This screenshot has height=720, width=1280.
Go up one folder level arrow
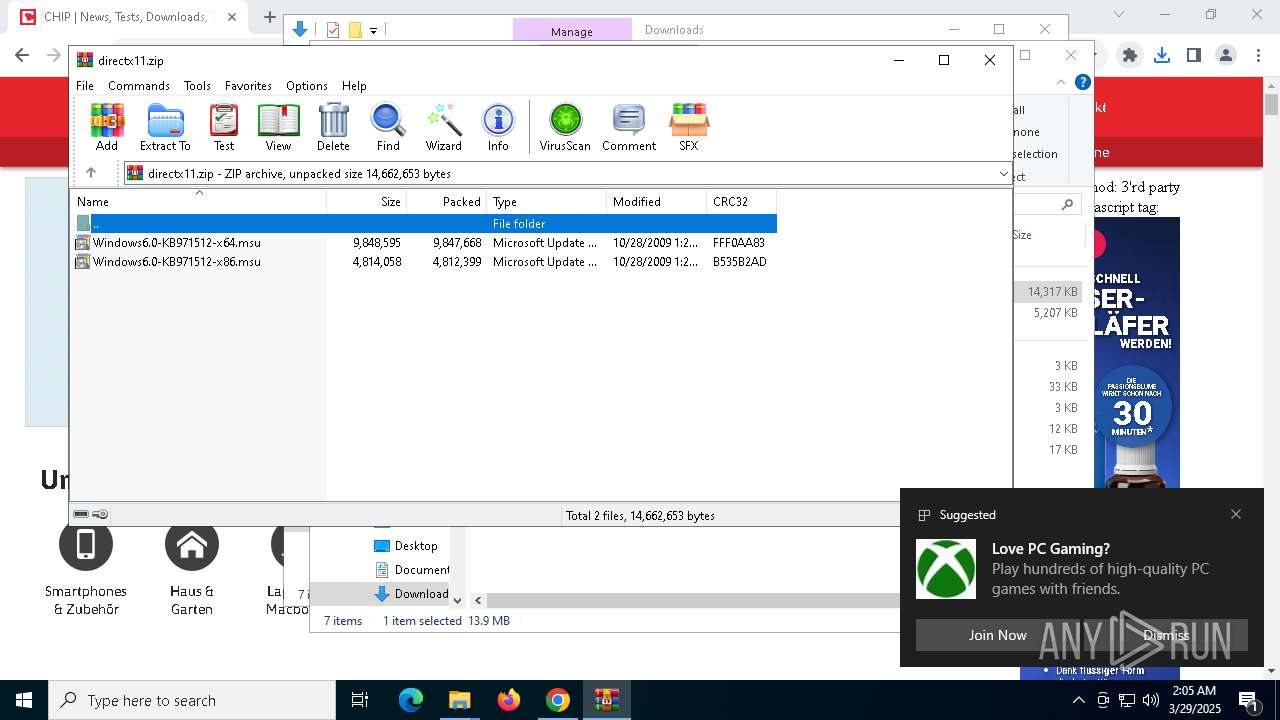(x=91, y=173)
